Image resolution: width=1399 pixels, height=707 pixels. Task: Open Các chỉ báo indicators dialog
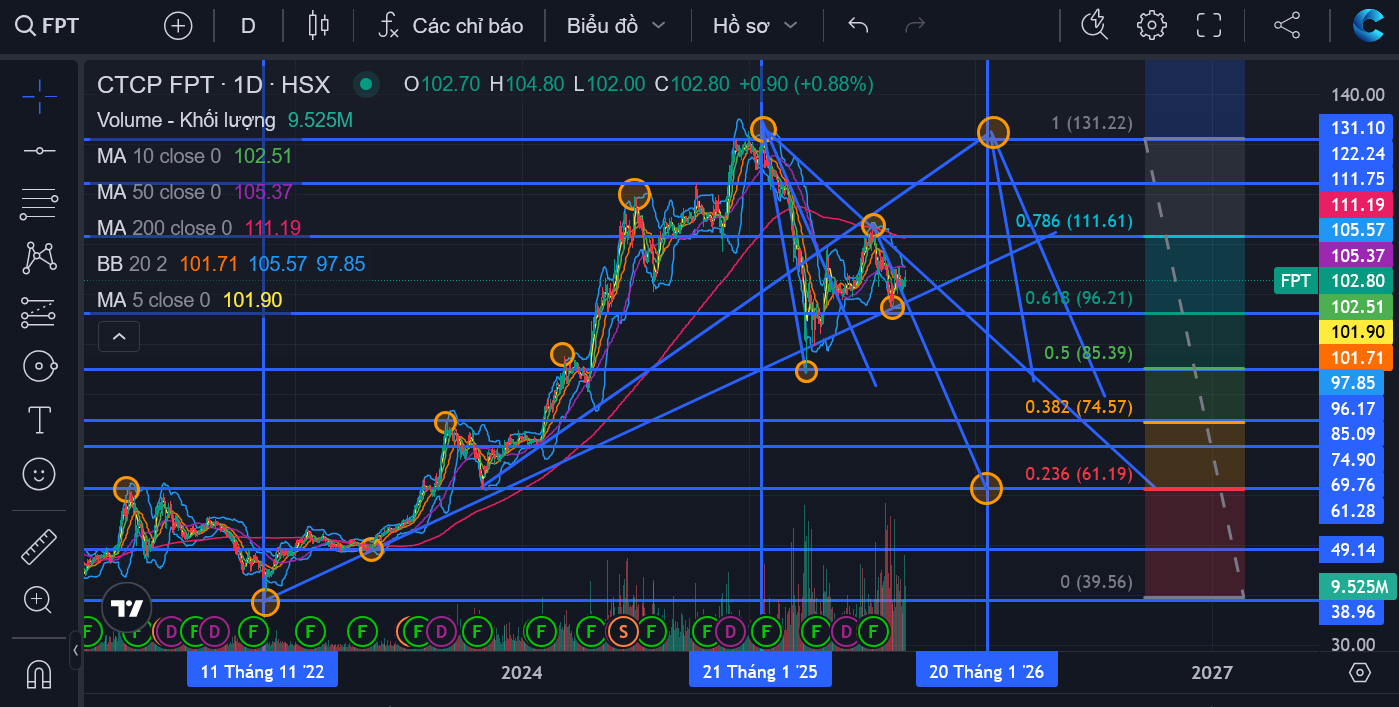[450, 26]
